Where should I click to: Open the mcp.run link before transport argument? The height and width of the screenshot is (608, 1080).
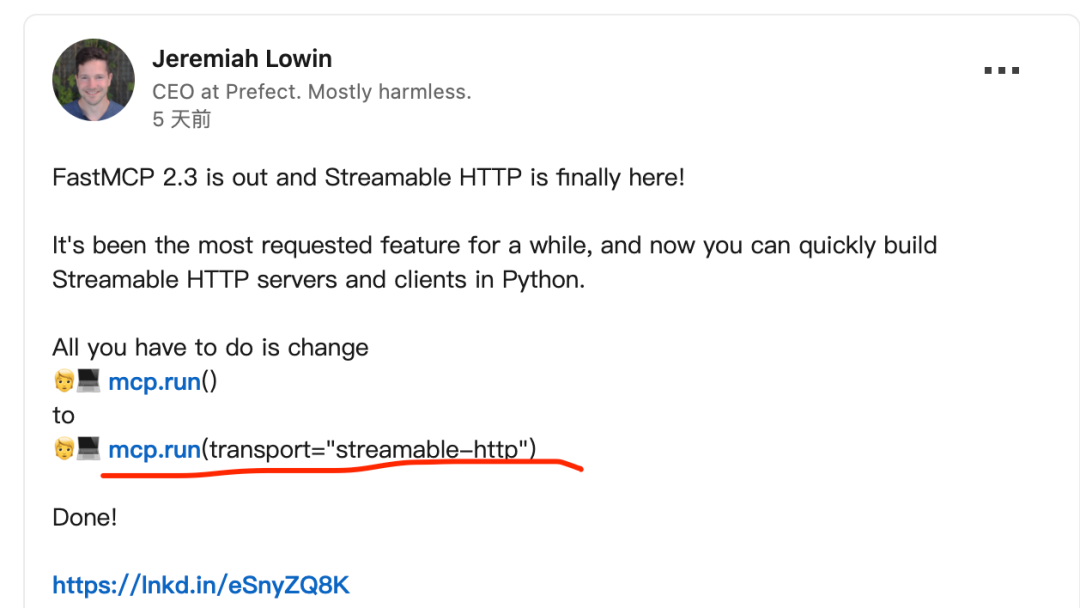(x=154, y=449)
